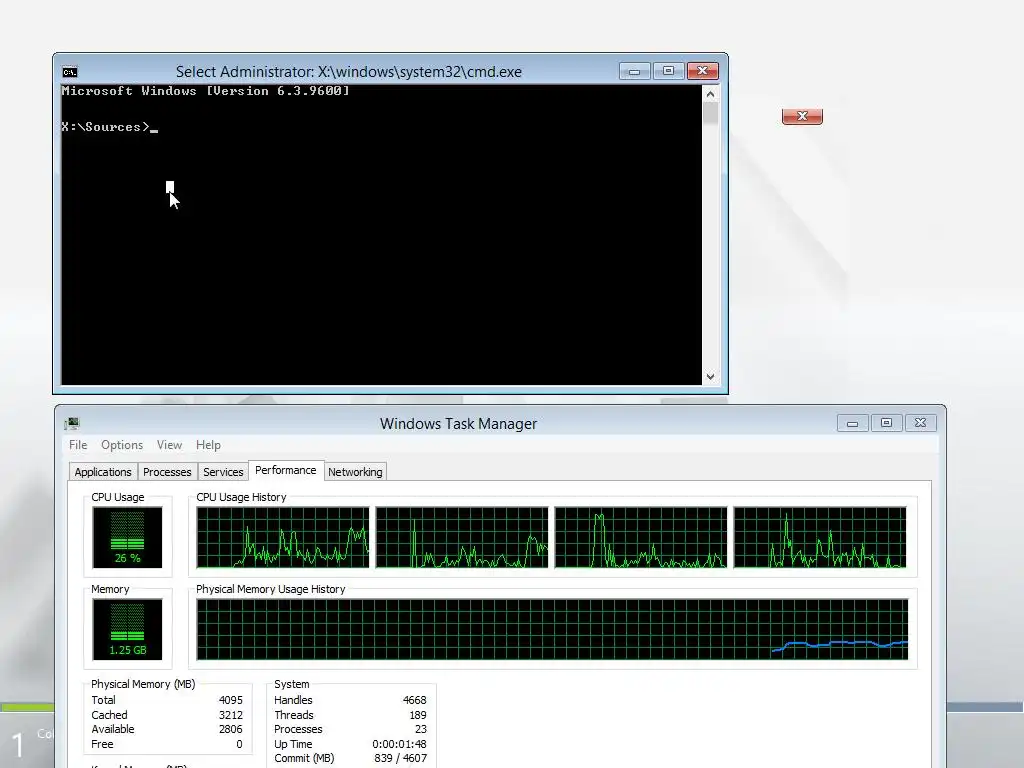The height and width of the screenshot is (768, 1024).
Task: Switch to the Applications tab
Action: 103,472
